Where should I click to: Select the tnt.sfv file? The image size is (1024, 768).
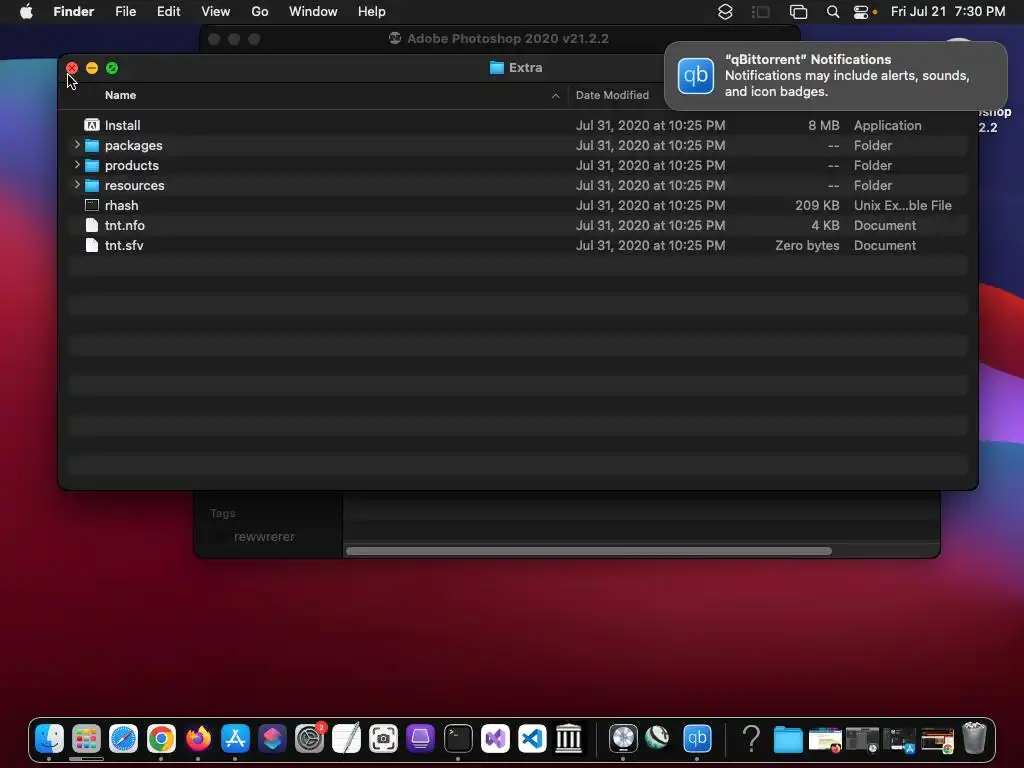click(124, 246)
